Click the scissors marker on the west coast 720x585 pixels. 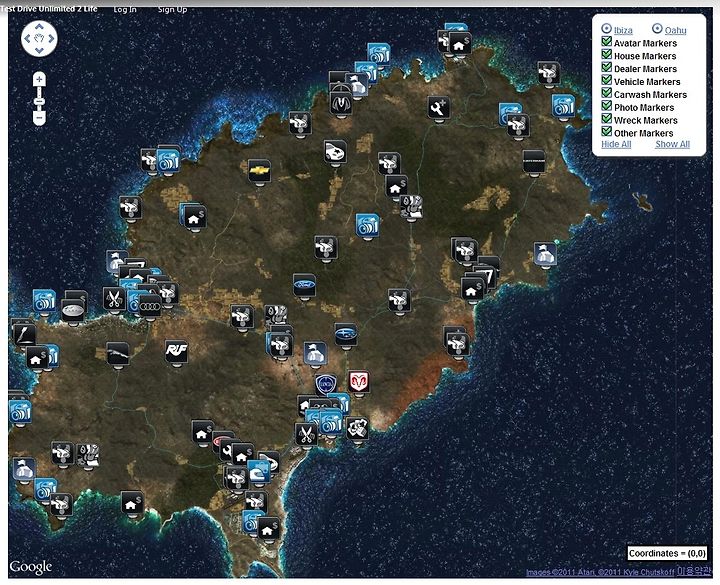coord(114,299)
